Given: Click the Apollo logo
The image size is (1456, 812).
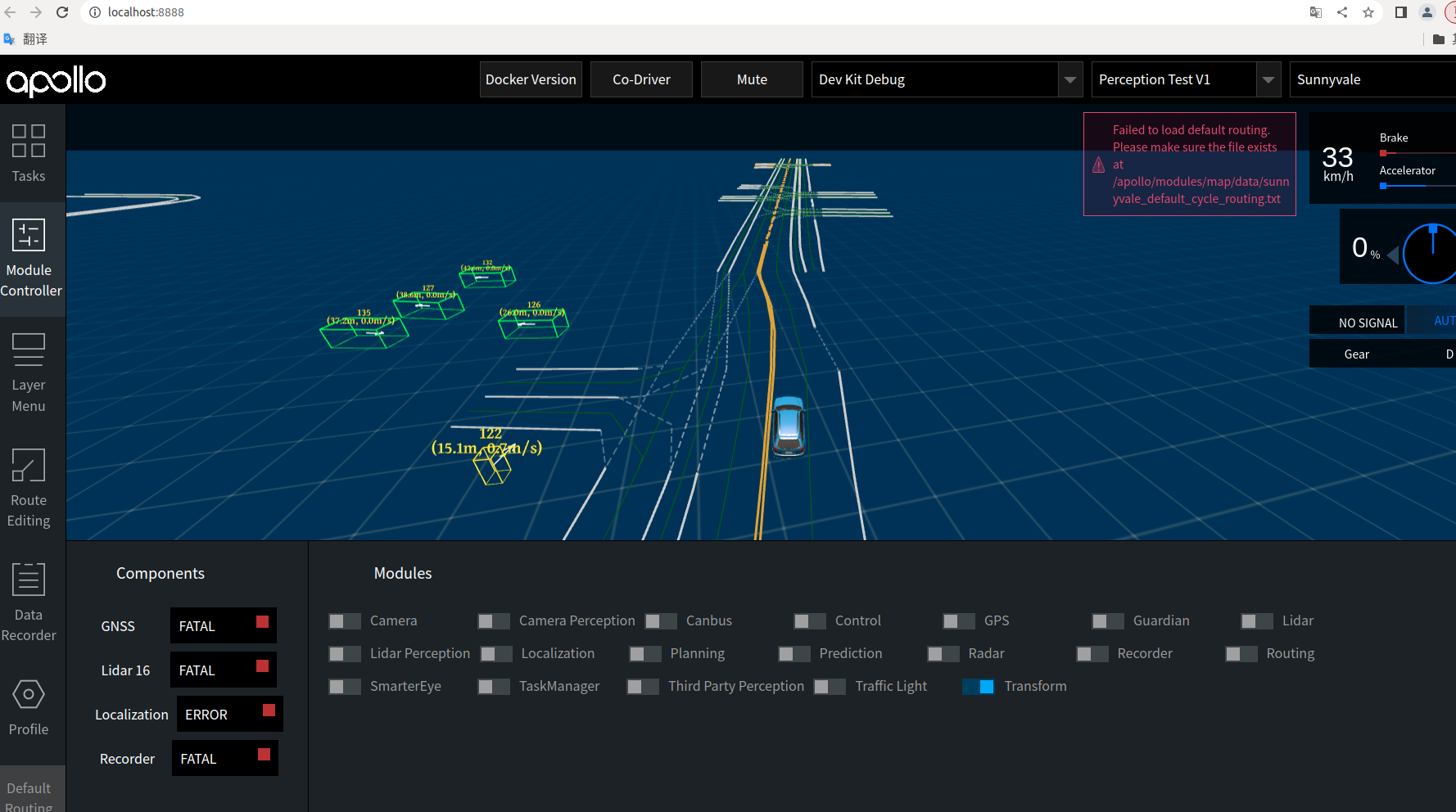Looking at the screenshot, I should pos(56,81).
